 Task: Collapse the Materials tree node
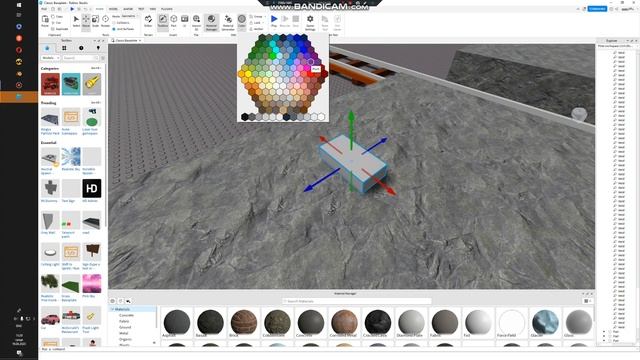click(112, 309)
